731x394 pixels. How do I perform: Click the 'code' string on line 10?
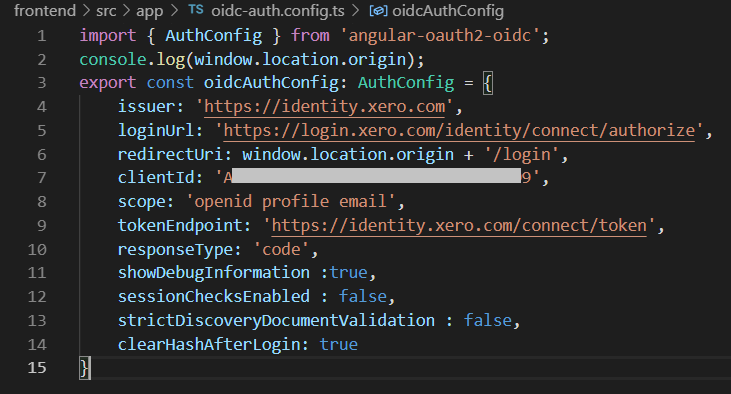click(x=281, y=249)
